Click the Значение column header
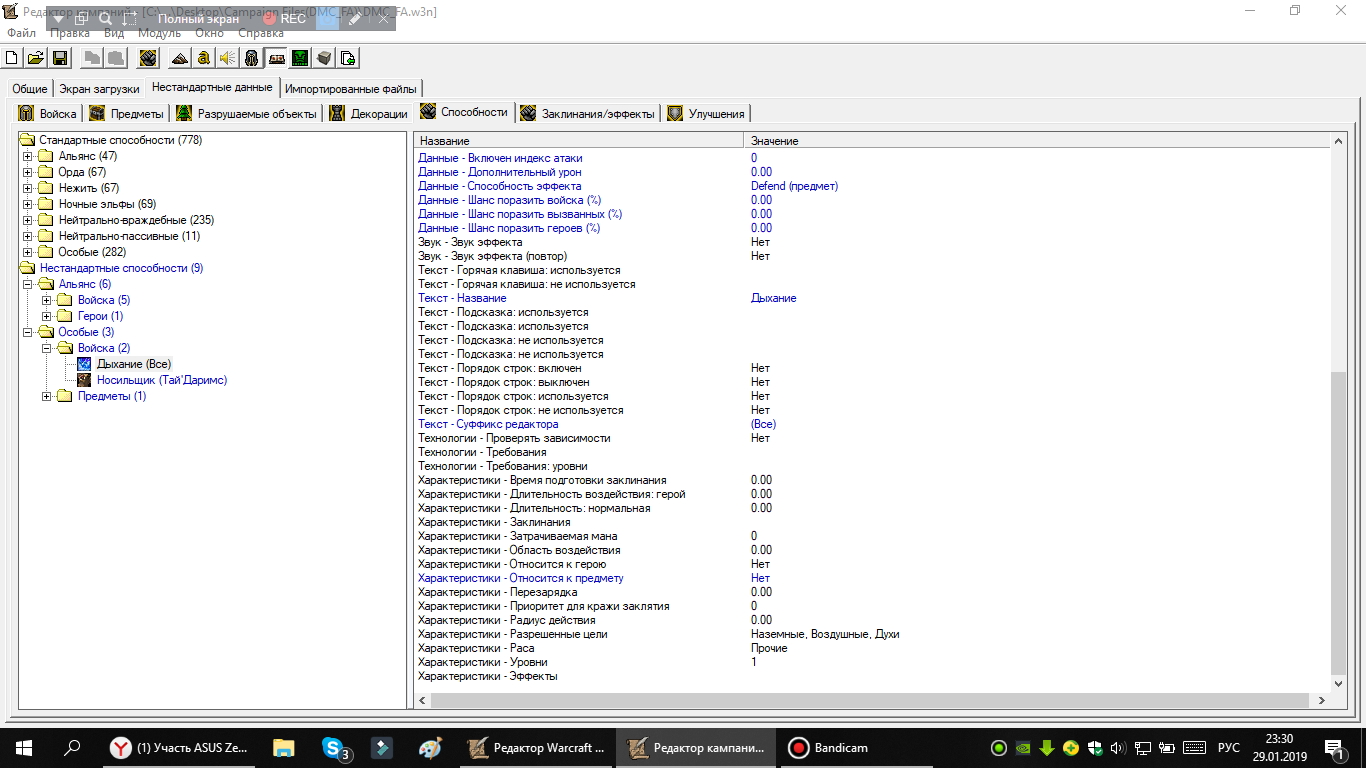1366x768 pixels. 1038,141
